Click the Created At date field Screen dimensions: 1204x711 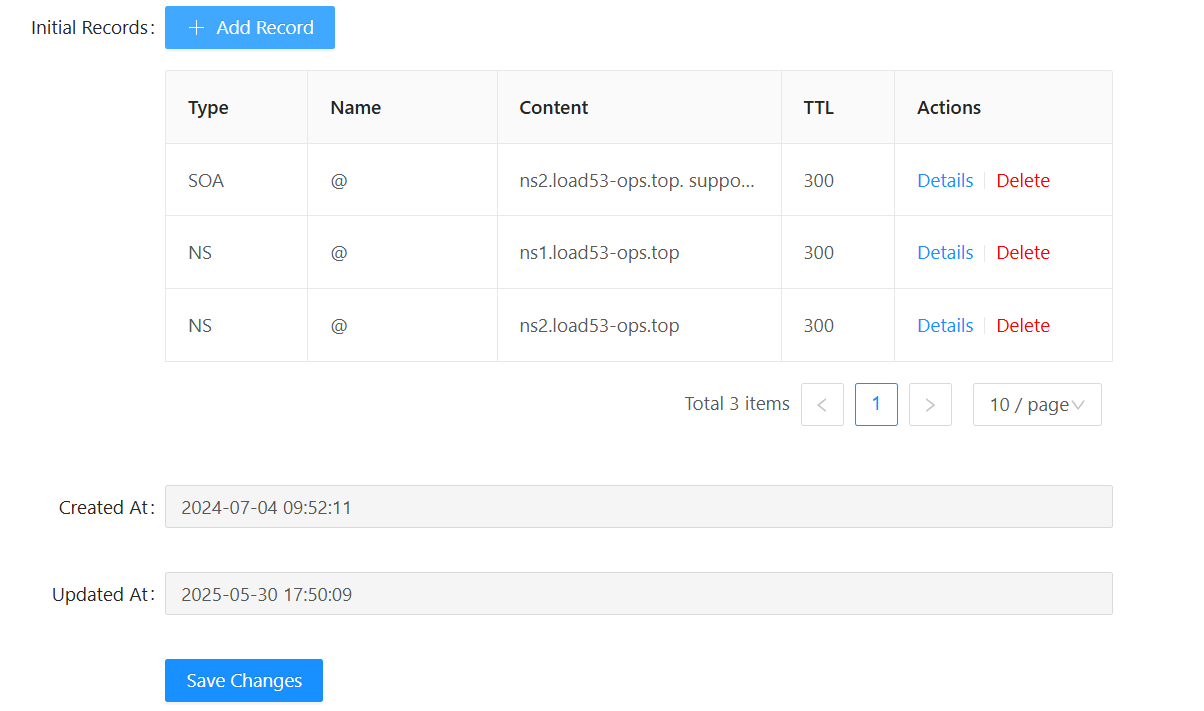point(638,507)
